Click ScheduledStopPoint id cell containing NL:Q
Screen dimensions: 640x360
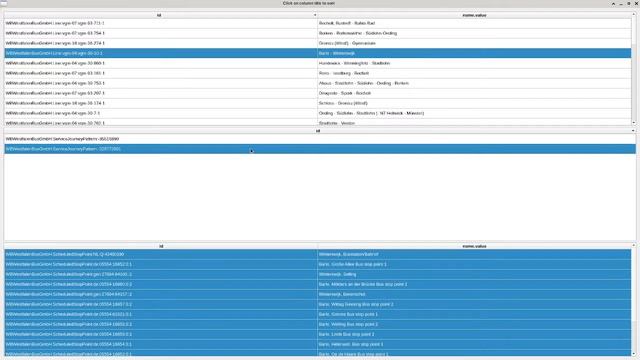tap(161, 254)
